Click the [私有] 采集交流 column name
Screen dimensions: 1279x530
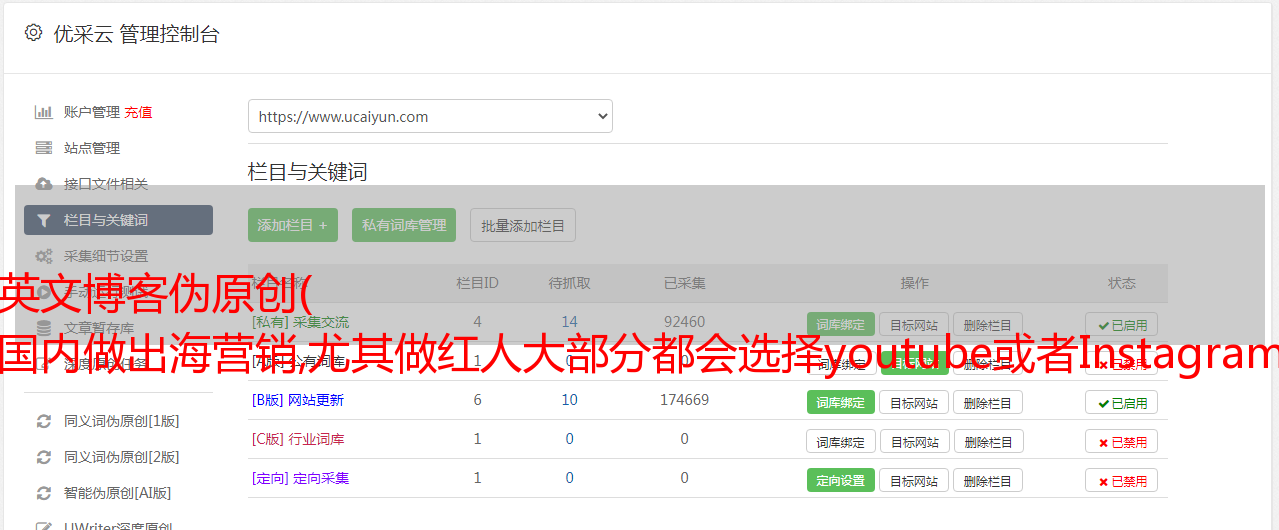[x=300, y=322]
